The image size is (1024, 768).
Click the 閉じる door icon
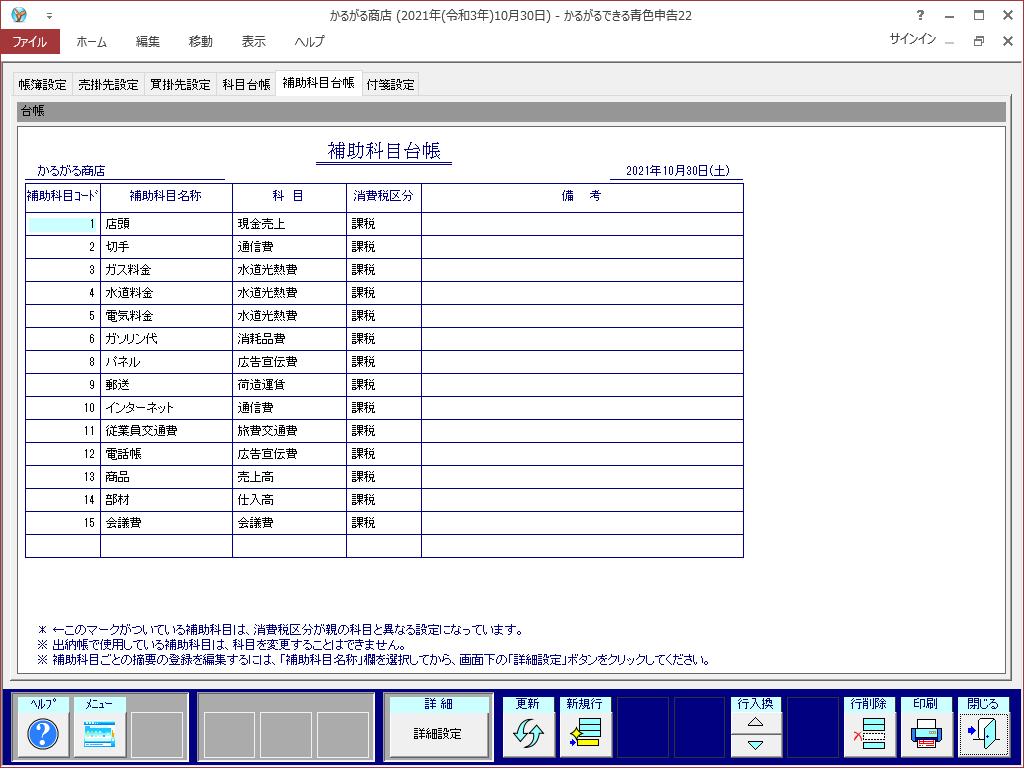click(983, 733)
